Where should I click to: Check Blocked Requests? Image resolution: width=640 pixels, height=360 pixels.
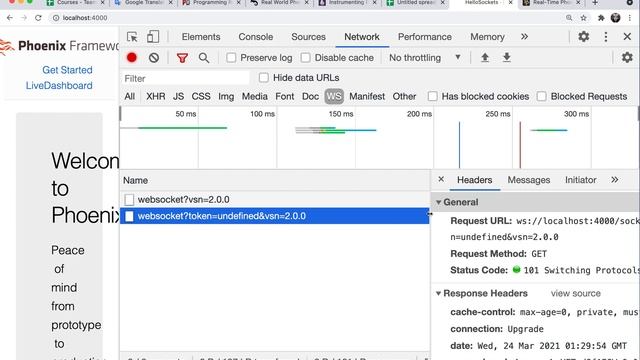[541, 96]
